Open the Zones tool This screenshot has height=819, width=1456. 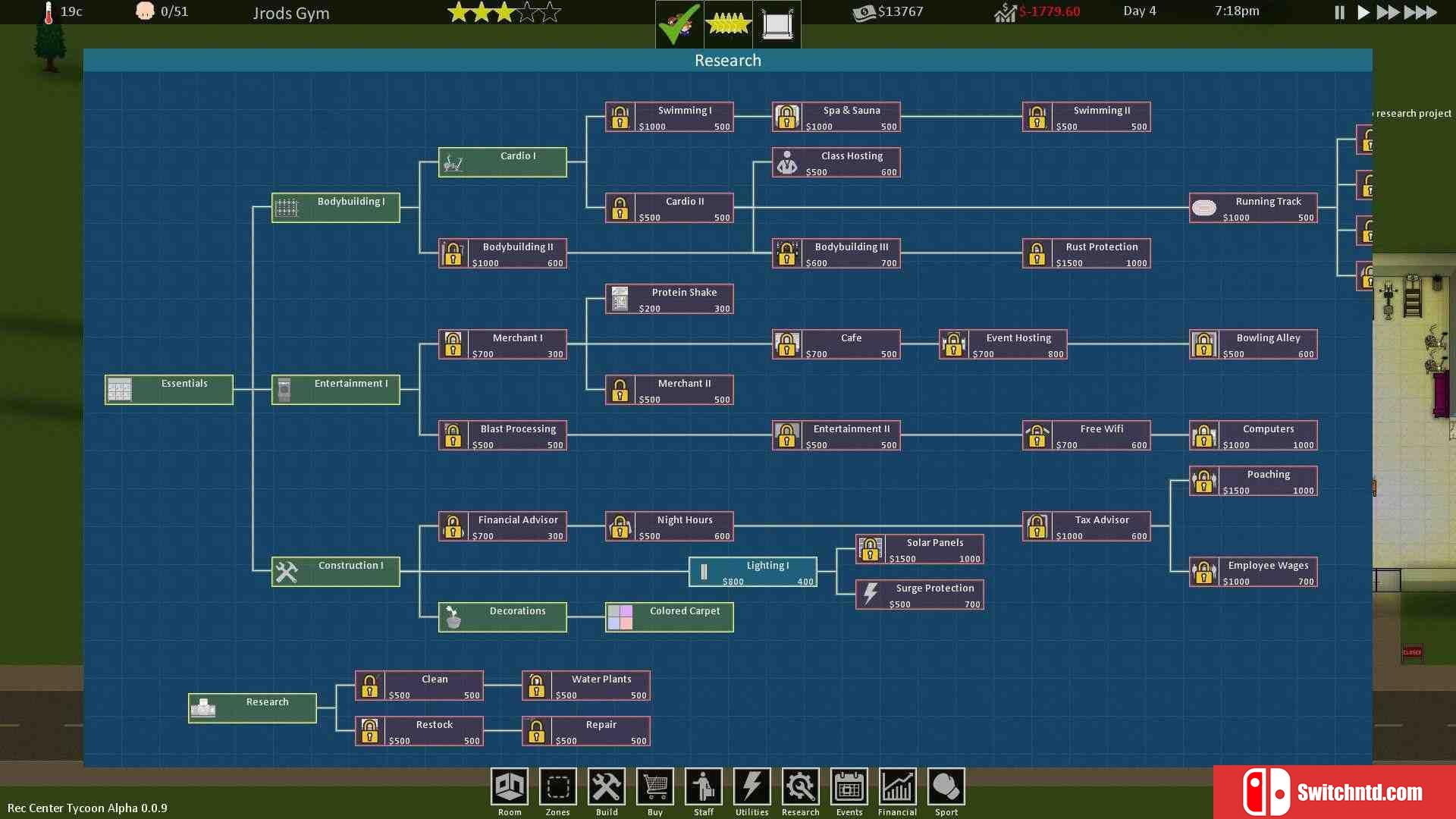557,787
